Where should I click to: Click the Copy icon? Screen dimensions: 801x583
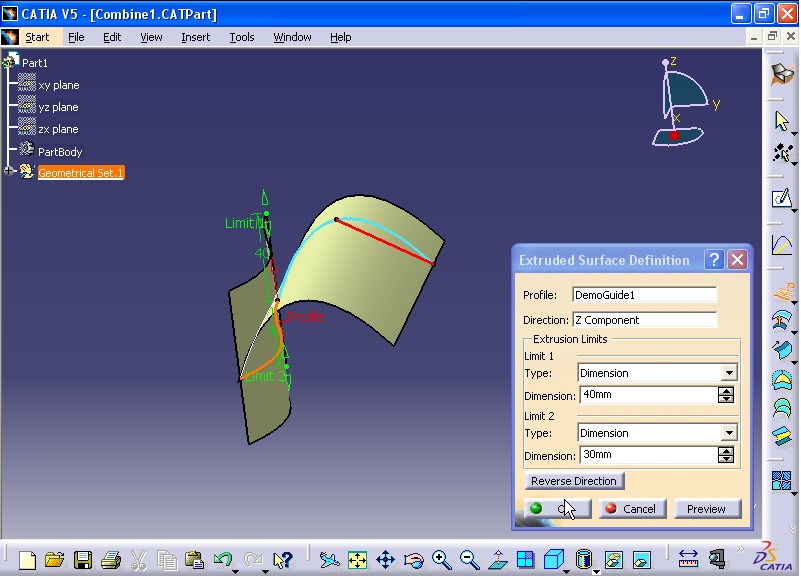pos(167,560)
